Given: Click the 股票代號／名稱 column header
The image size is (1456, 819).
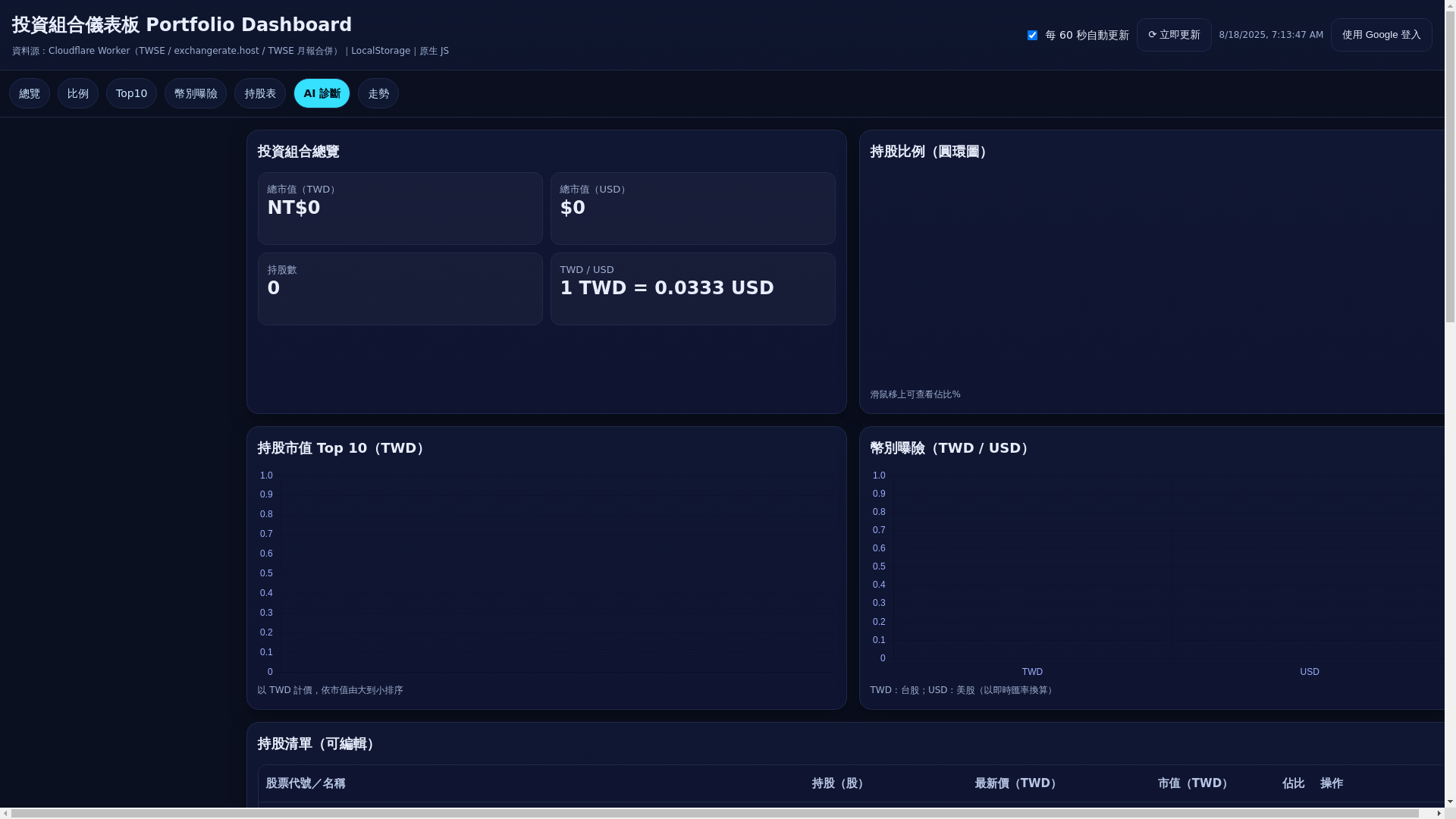Looking at the screenshot, I should click(306, 783).
